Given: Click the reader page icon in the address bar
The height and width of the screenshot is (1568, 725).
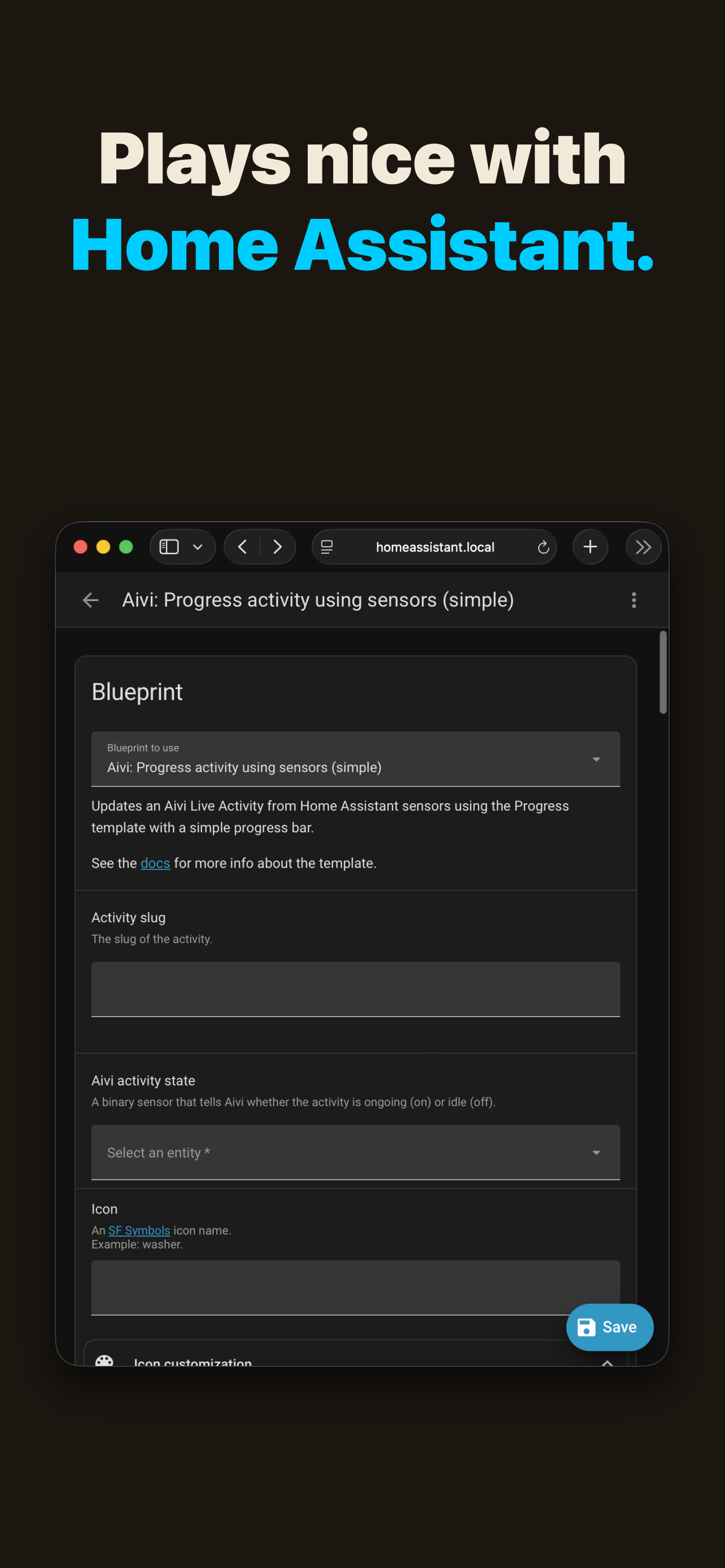Looking at the screenshot, I should pyautogui.click(x=327, y=547).
